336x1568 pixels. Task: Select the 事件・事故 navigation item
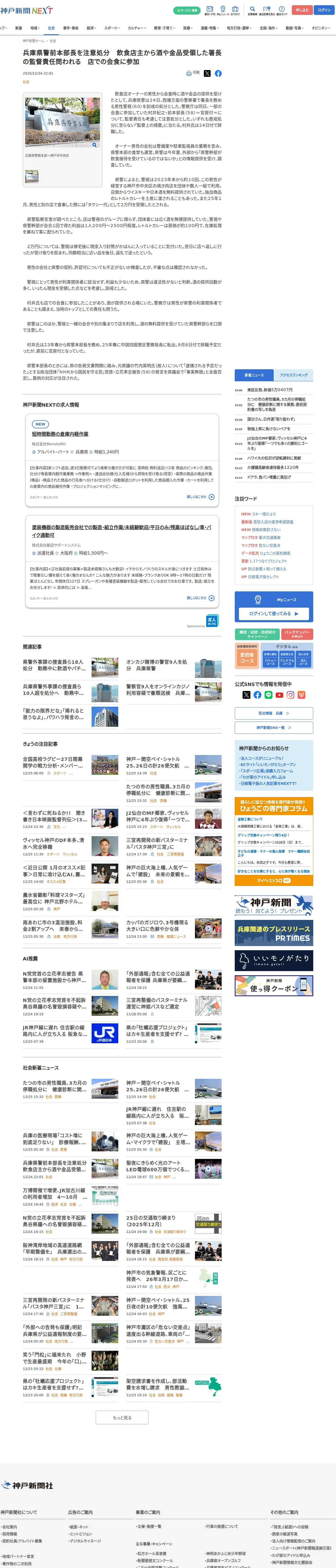71,28
